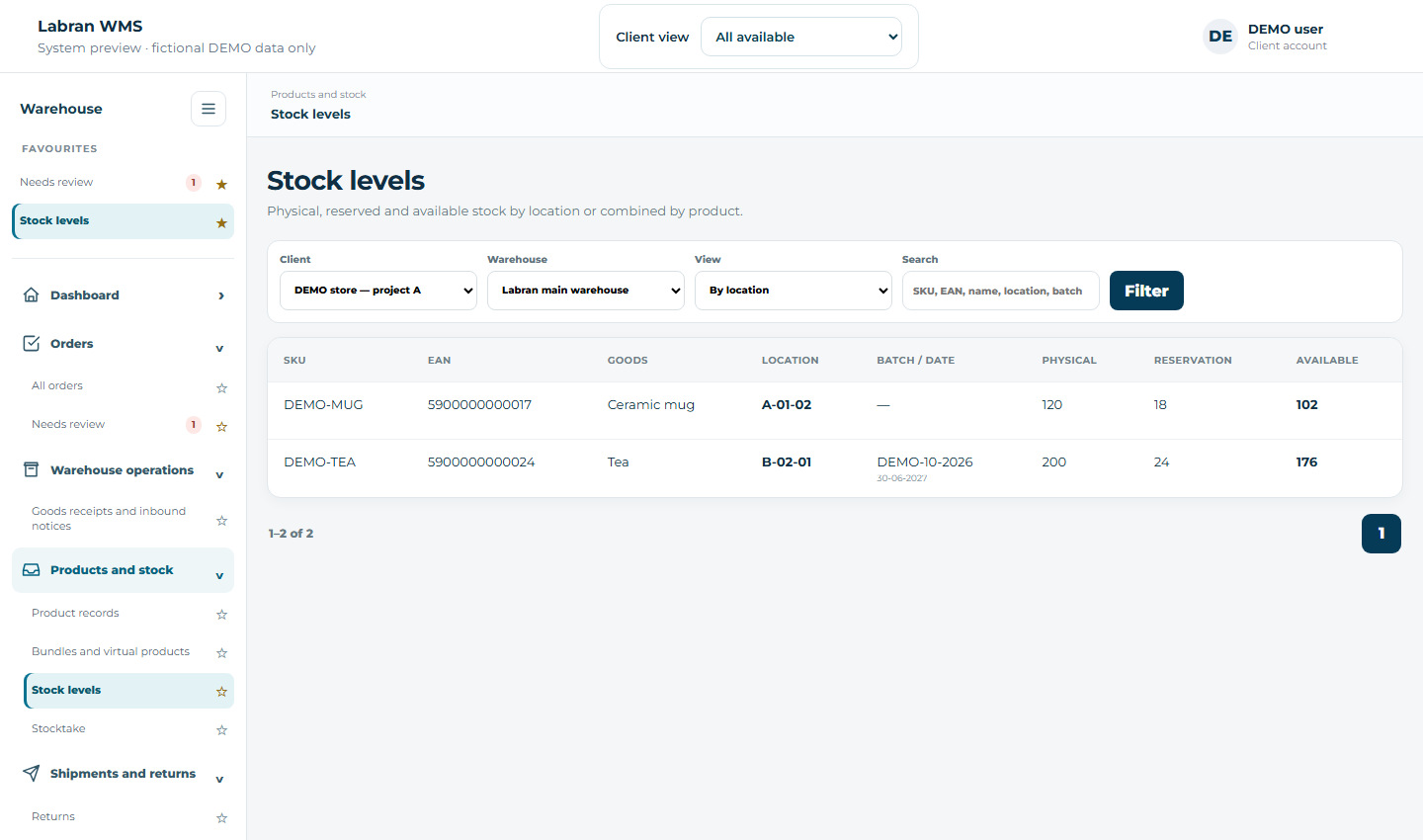Click the DE user avatar

[x=1220, y=37]
